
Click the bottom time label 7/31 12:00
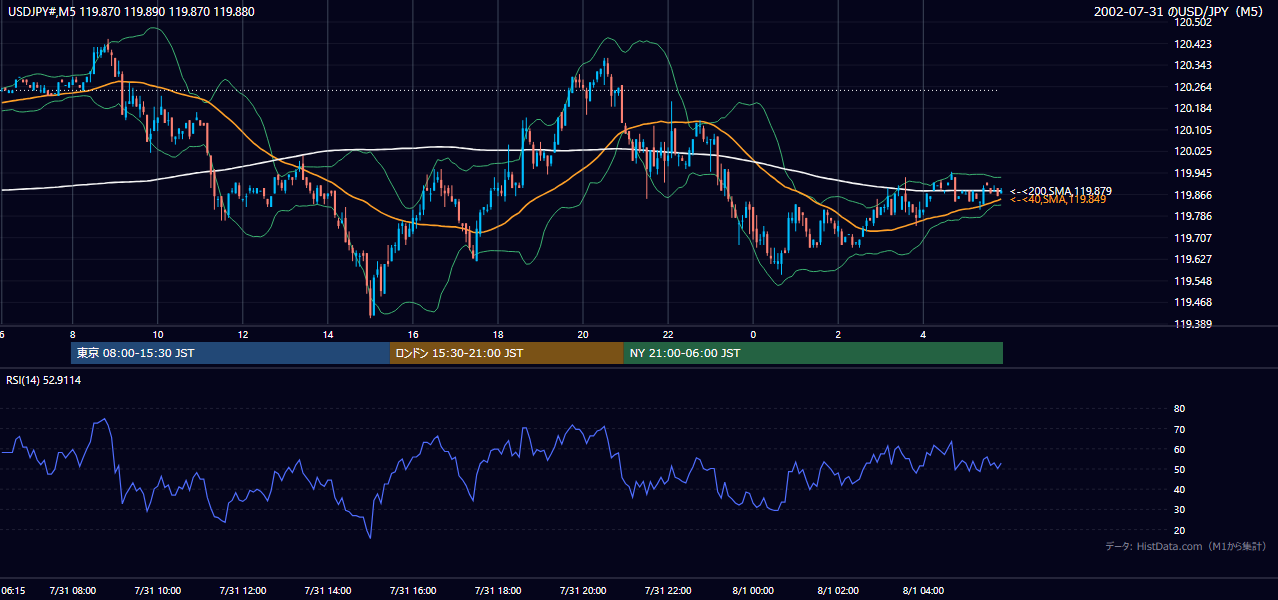pos(243,591)
